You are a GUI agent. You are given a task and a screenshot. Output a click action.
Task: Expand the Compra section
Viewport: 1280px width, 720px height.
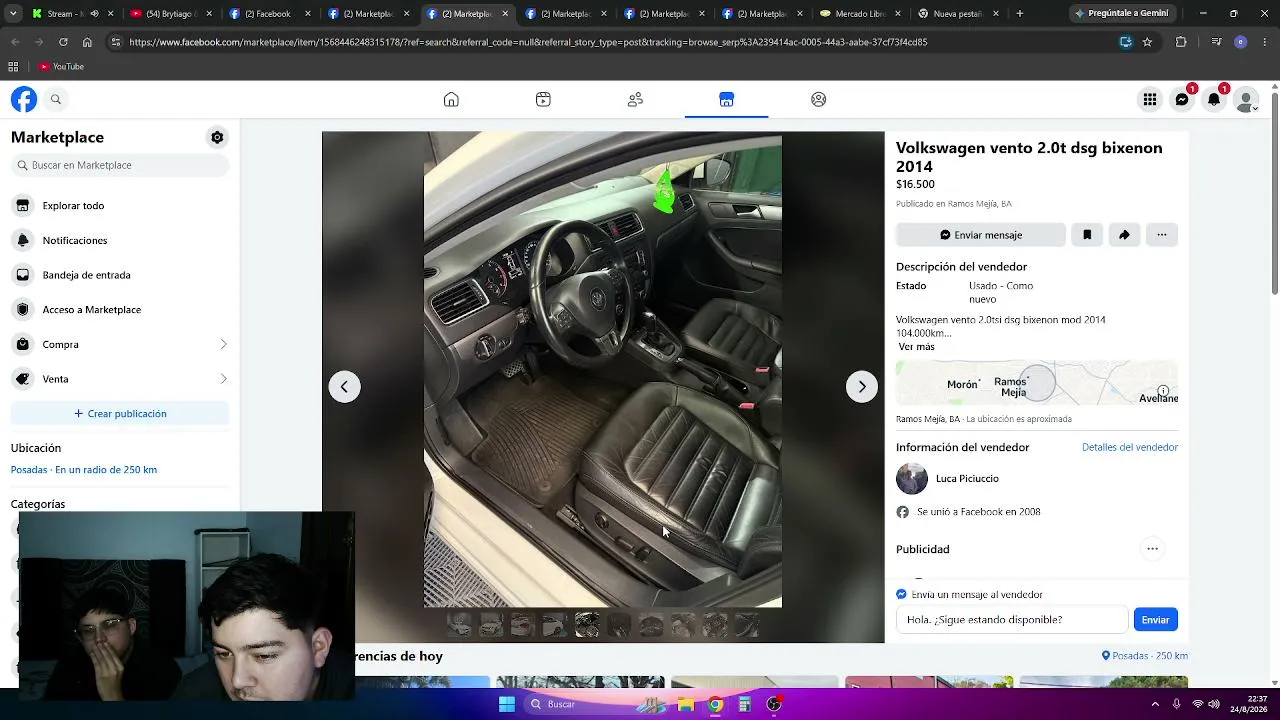point(120,344)
